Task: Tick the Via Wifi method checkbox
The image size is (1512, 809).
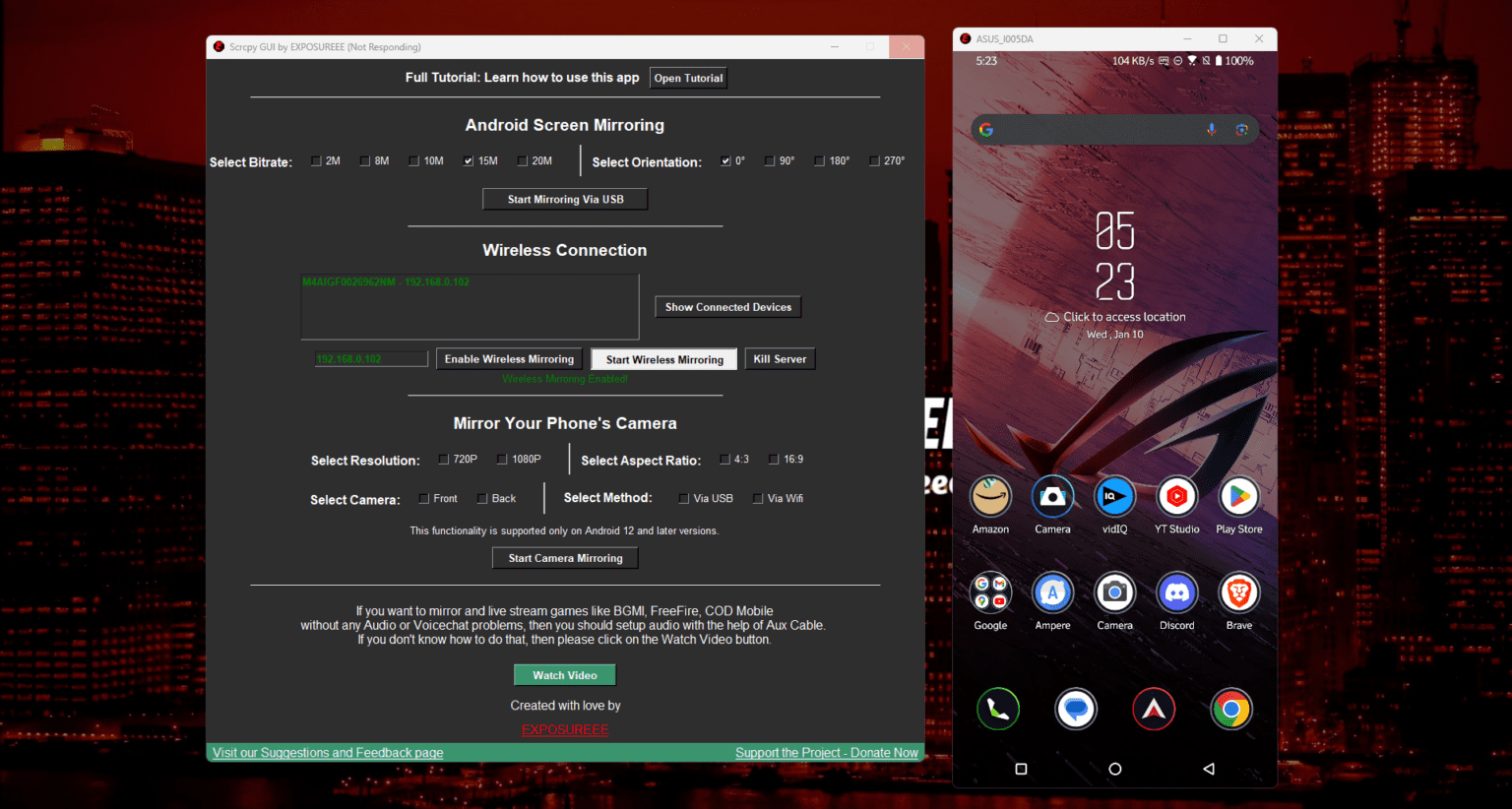Action: (x=758, y=499)
